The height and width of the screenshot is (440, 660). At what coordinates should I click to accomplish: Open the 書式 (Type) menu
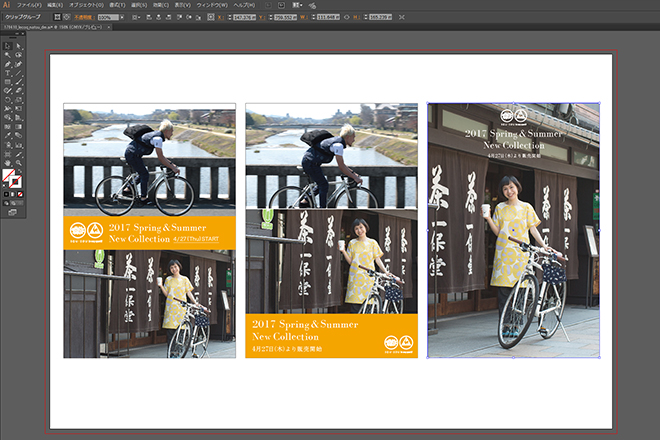tap(117, 5)
